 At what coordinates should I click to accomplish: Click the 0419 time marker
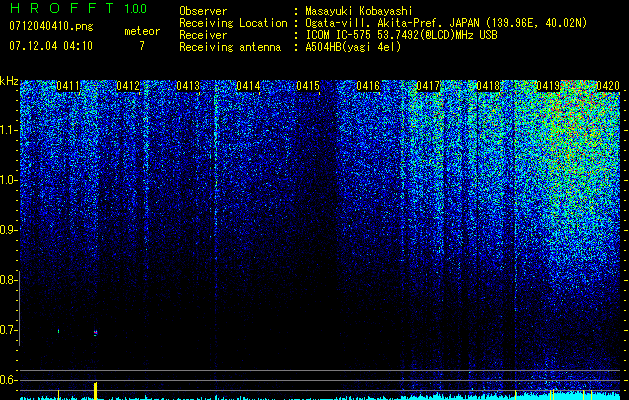tap(548, 86)
